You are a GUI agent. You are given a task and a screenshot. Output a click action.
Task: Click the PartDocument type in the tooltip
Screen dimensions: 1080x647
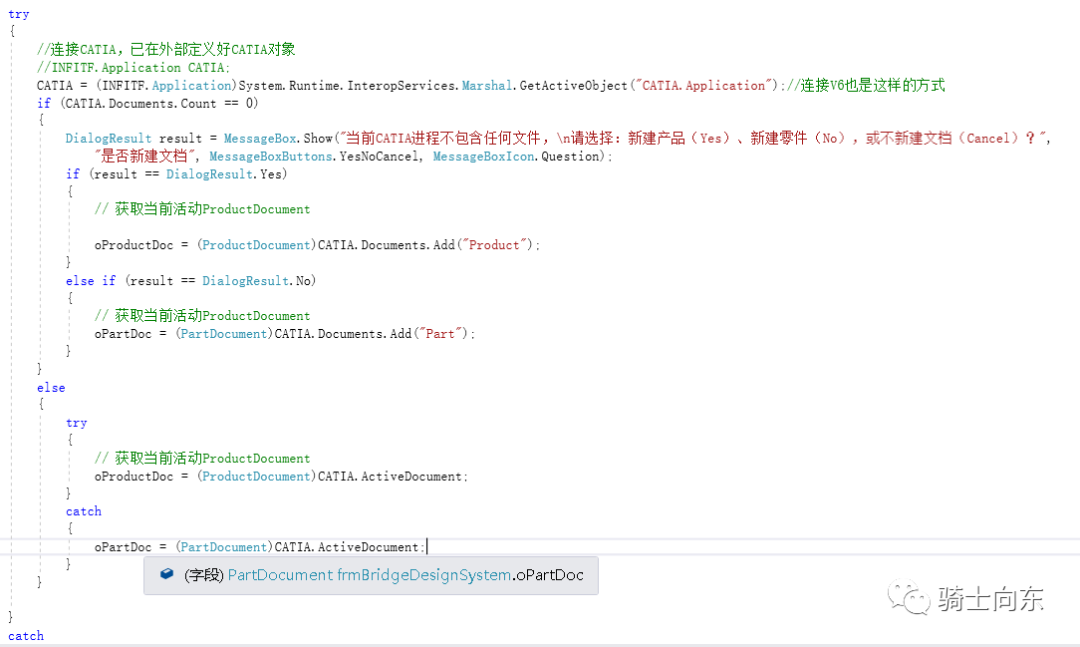(280, 575)
